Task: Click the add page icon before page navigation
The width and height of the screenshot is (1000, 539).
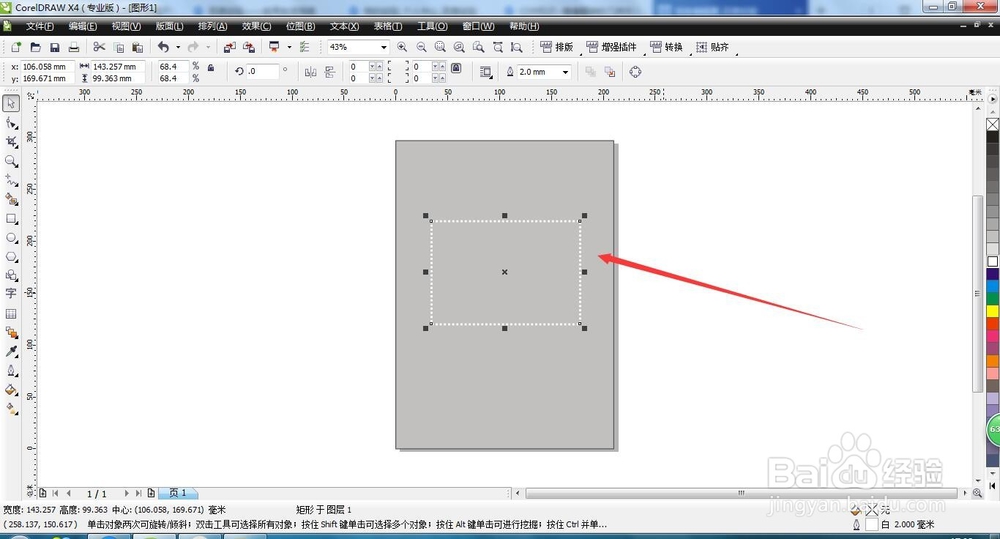Action: (x=43, y=493)
